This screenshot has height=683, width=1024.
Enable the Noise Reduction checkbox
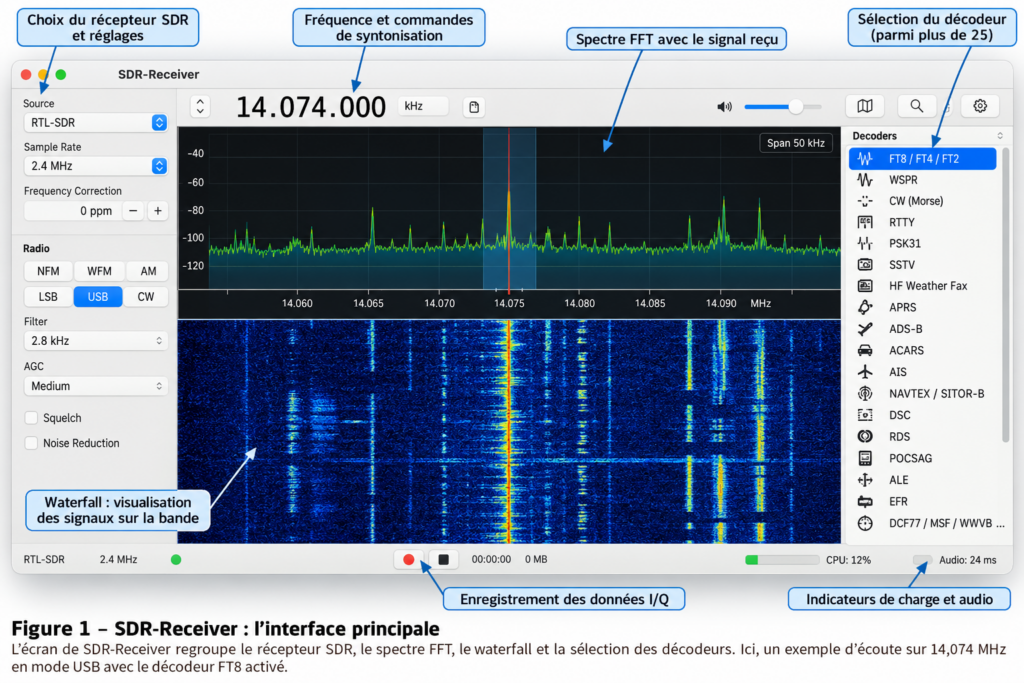click(x=31, y=443)
